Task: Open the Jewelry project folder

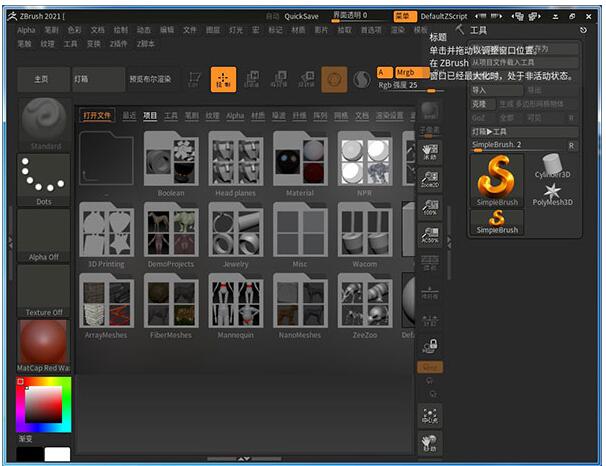Action: pos(236,230)
